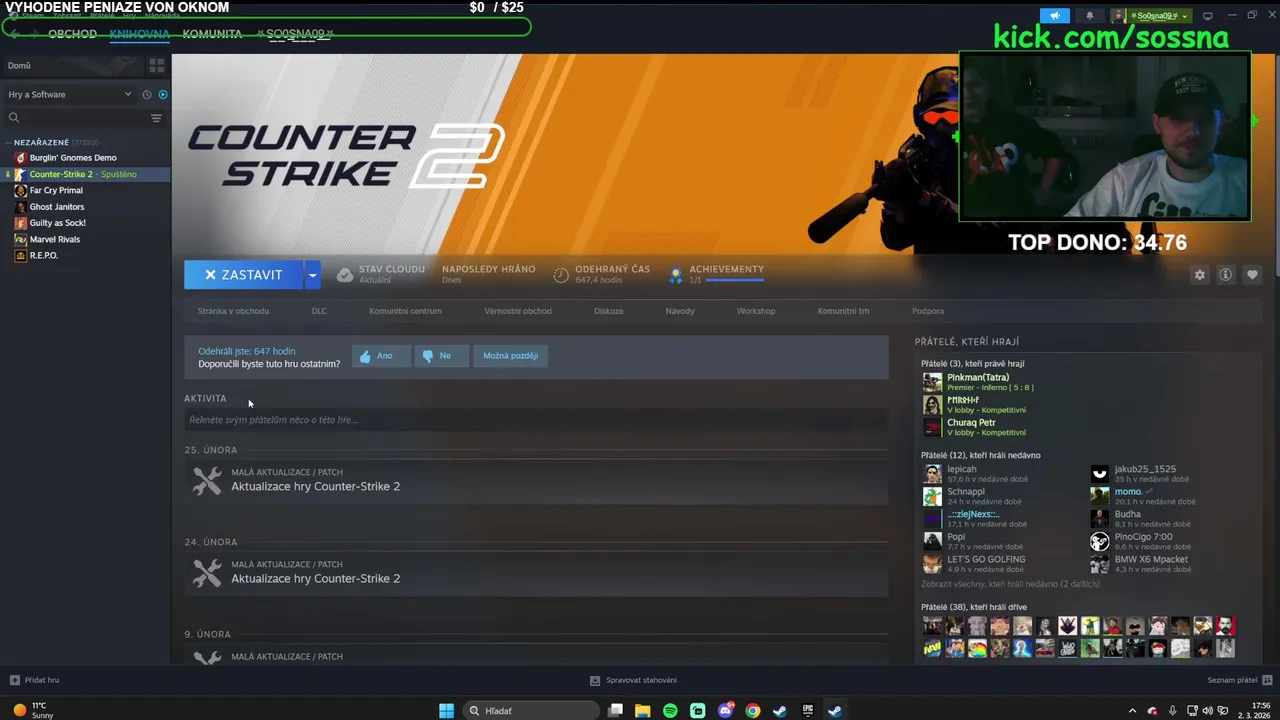The image size is (1280, 720).
Task: Click the cloud status icon
Action: [344, 275]
